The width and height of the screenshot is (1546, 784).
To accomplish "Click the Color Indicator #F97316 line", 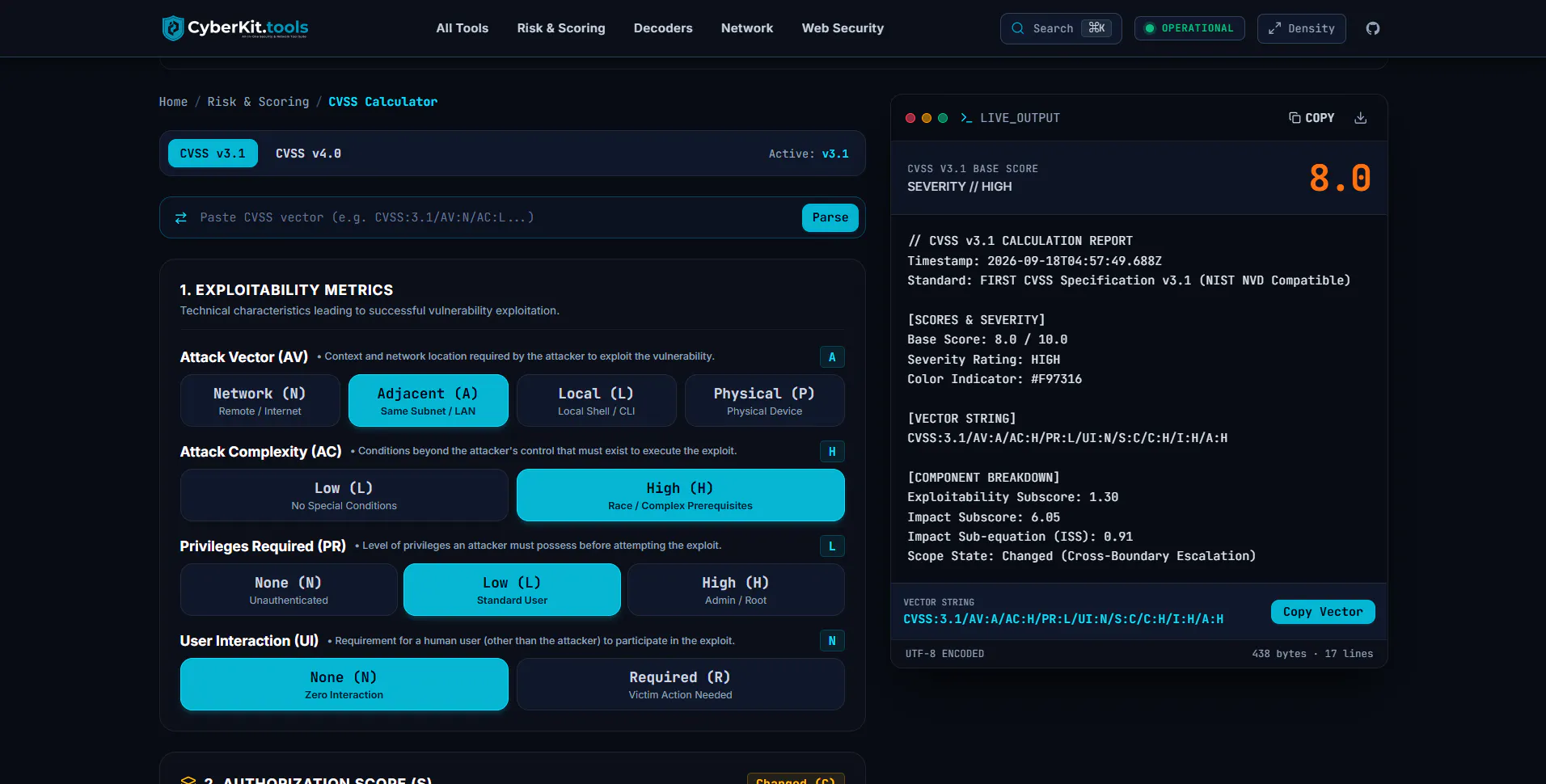I will 995,379.
